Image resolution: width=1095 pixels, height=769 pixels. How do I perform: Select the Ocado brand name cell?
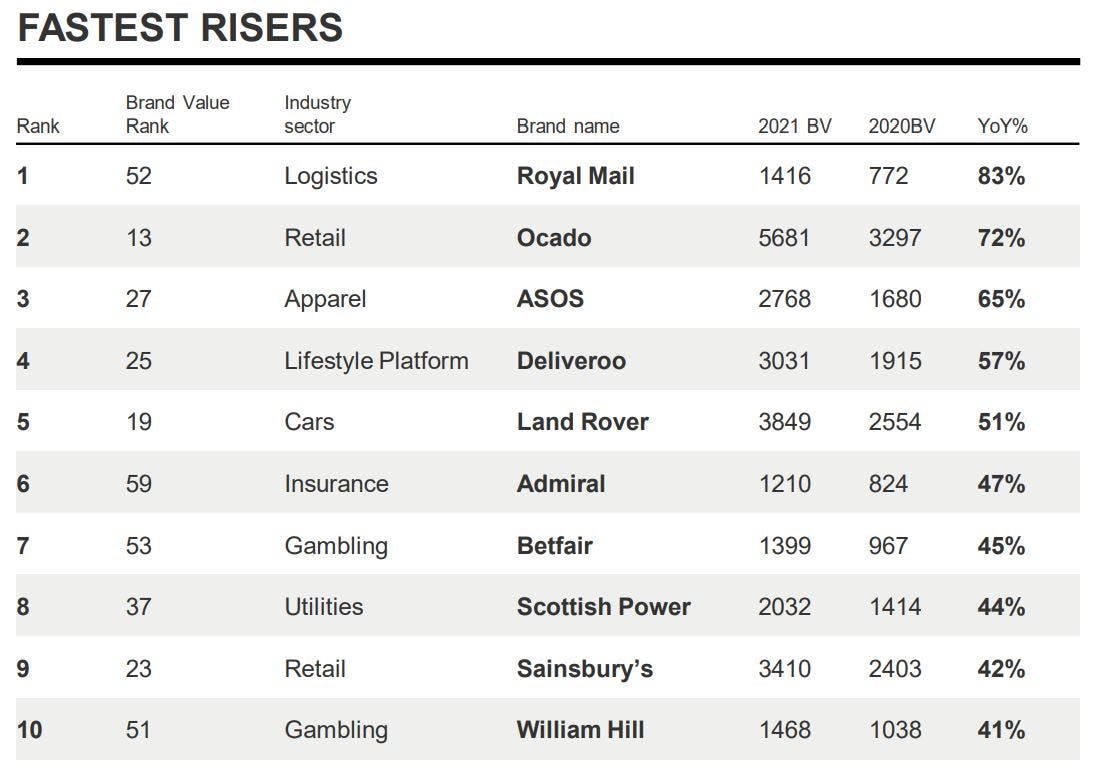[553, 238]
